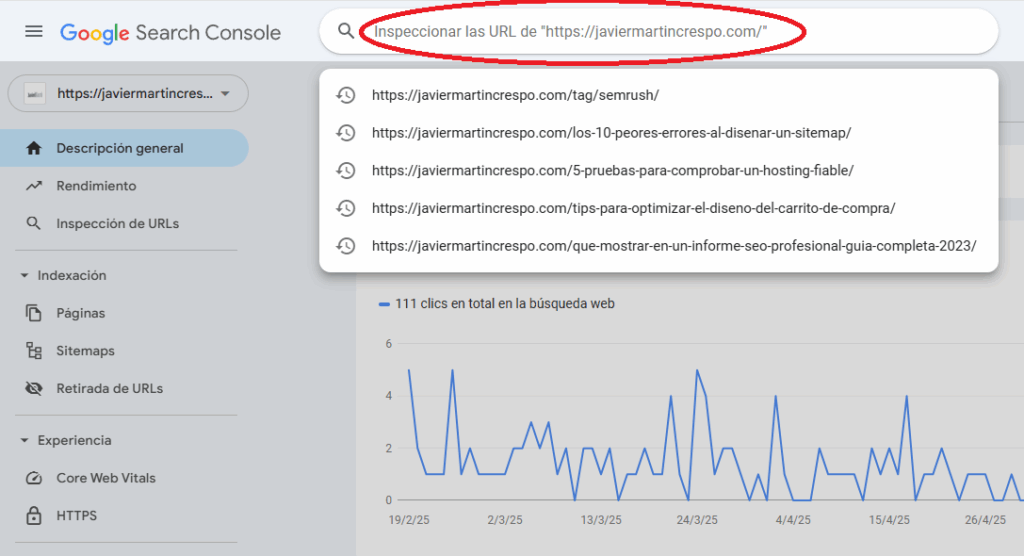
Task: Click the 24/3/25 date label on chart
Action: point(697,520)
